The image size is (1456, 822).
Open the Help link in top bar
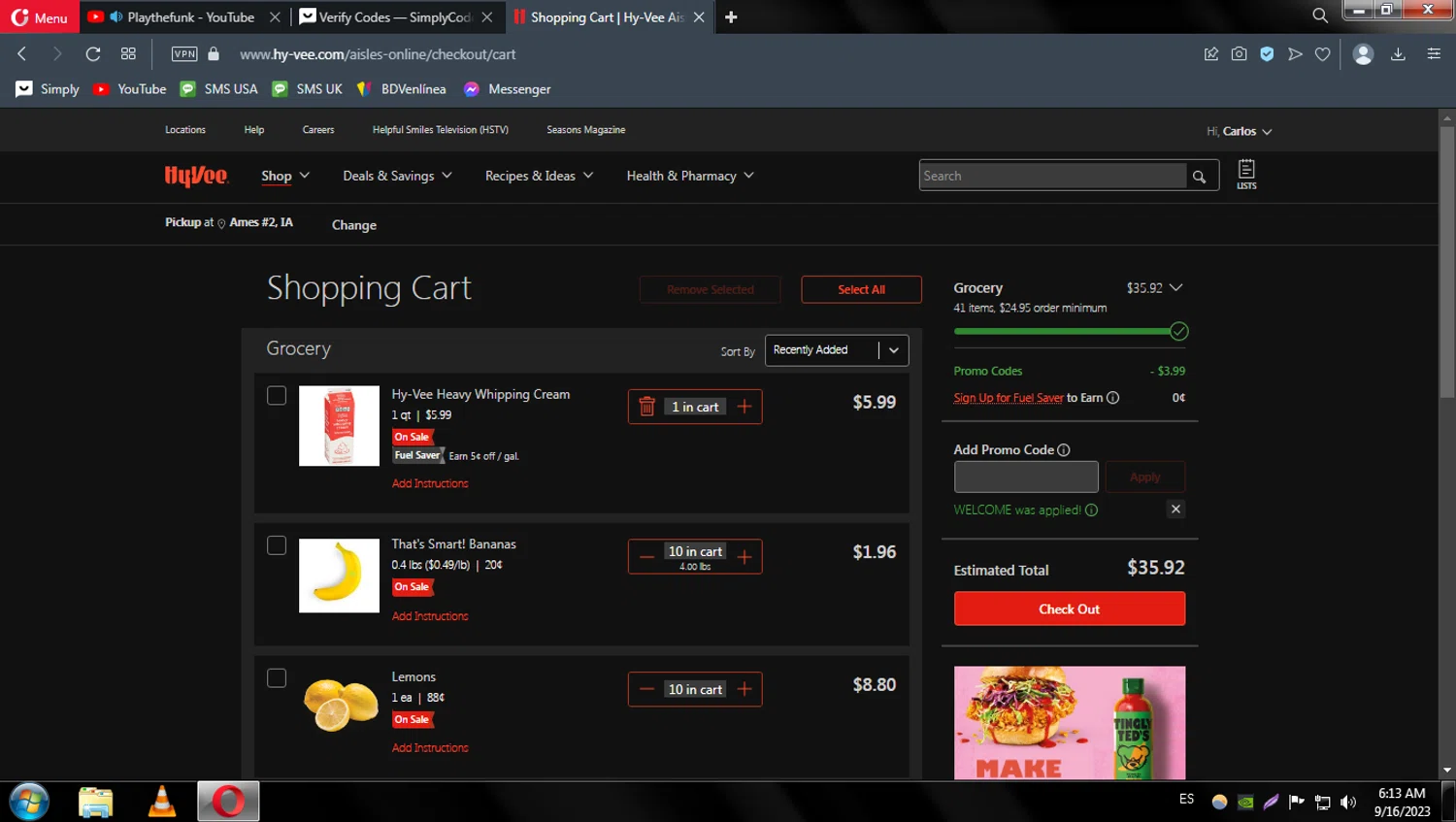coord(254,130)
